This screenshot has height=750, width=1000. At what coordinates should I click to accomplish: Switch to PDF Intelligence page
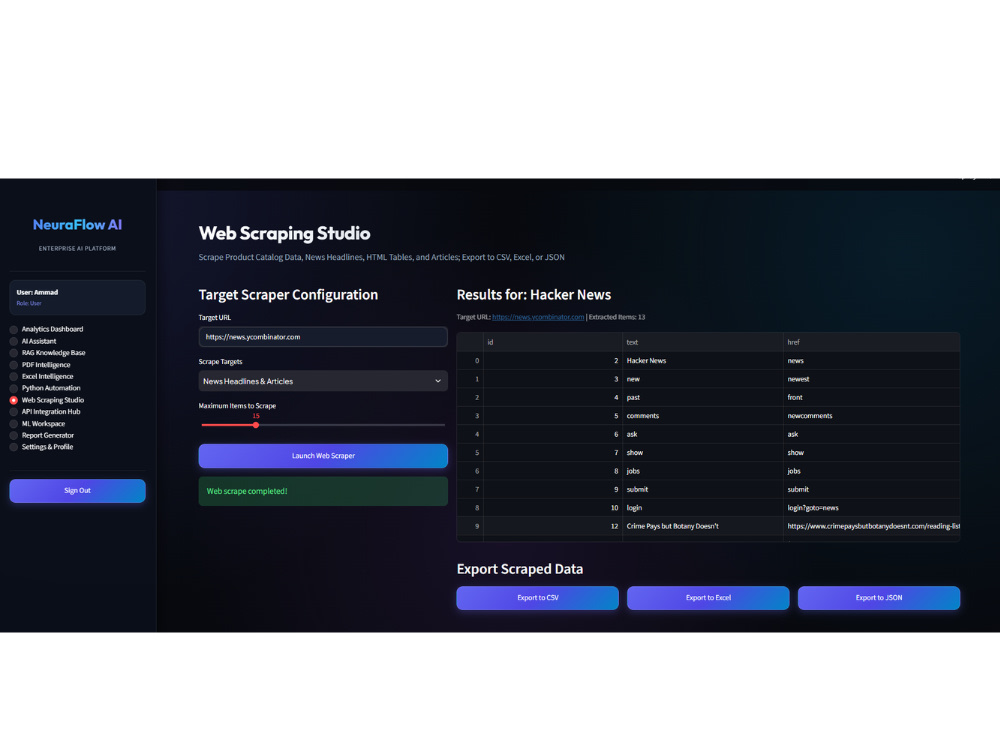40,365
